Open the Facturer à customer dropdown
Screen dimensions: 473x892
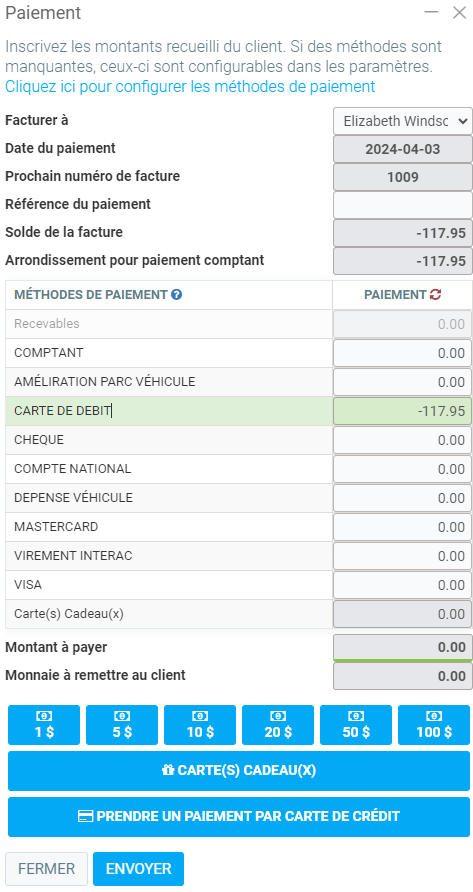[403, 121]
